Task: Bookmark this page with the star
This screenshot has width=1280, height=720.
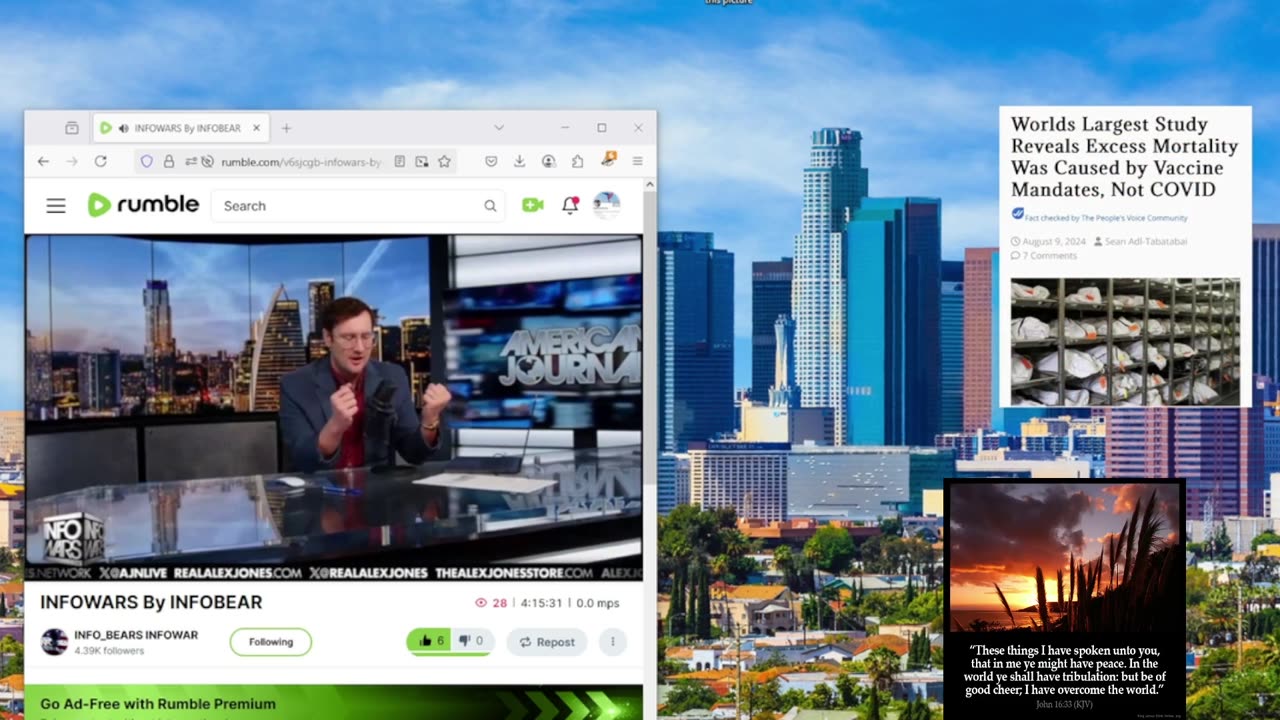Action: [x=444, y=161]
